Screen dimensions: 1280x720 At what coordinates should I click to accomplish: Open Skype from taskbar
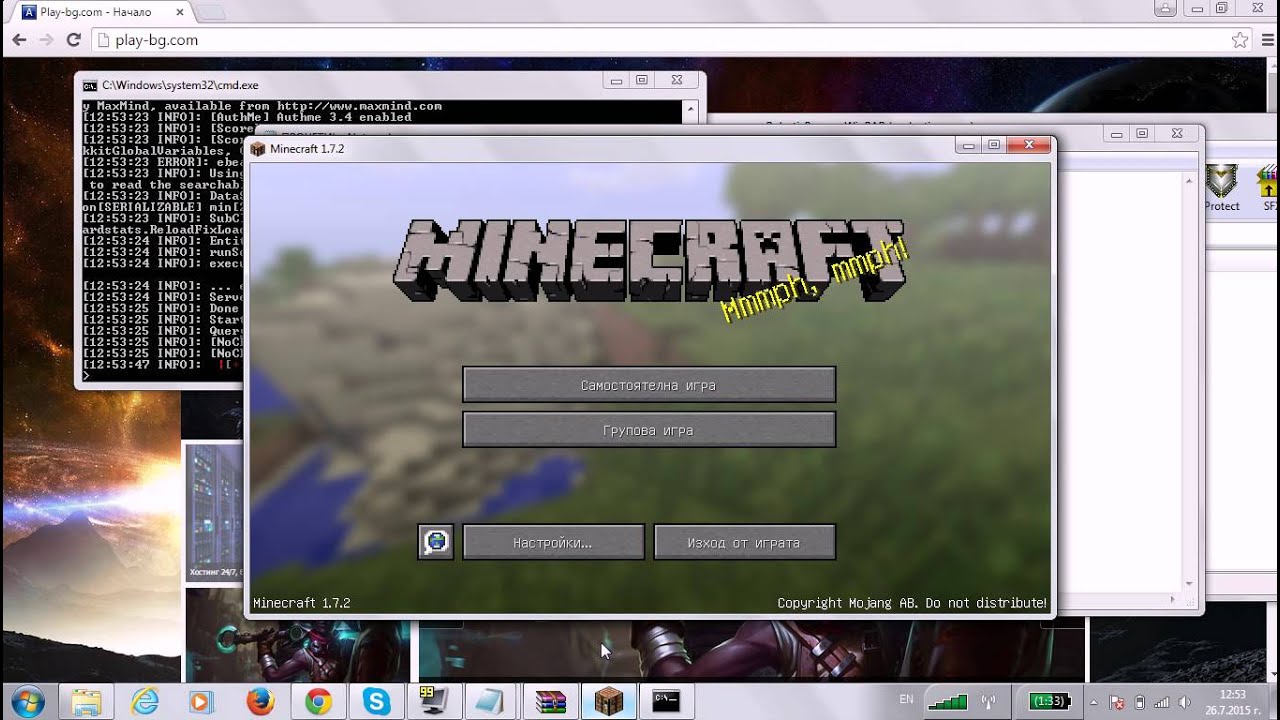pos(377,702)
